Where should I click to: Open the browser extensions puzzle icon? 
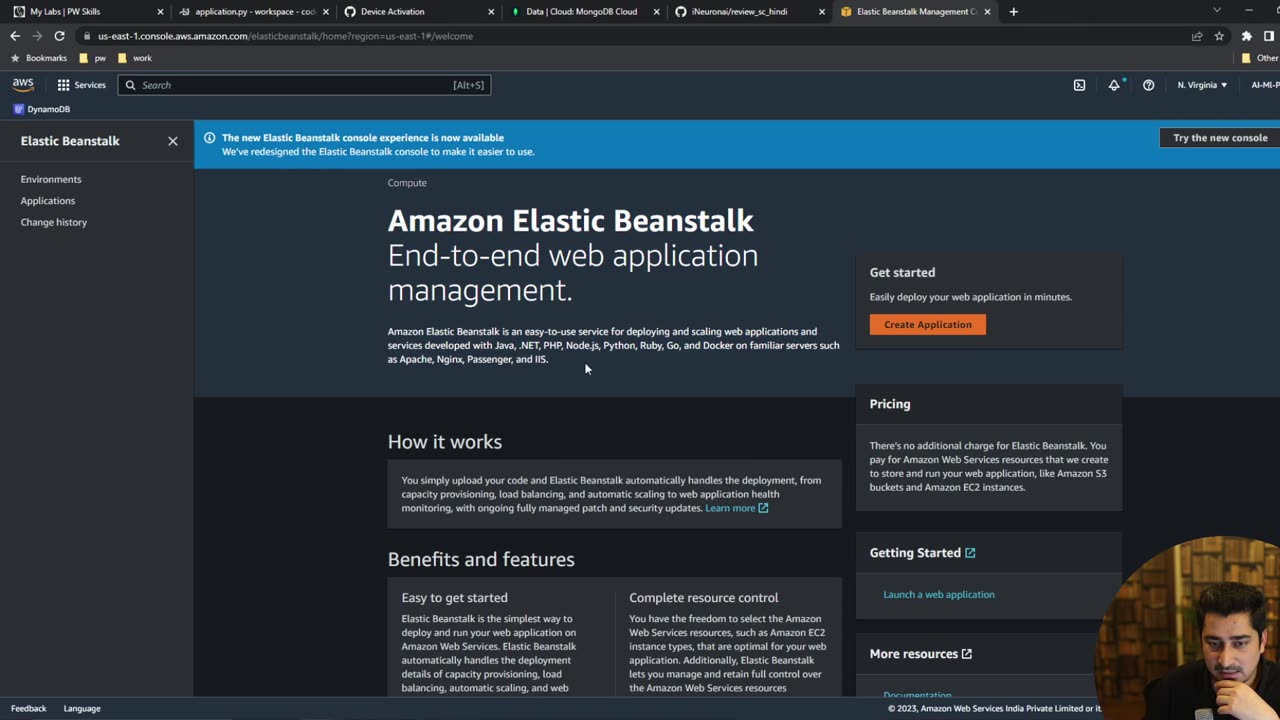[1247, 36]
